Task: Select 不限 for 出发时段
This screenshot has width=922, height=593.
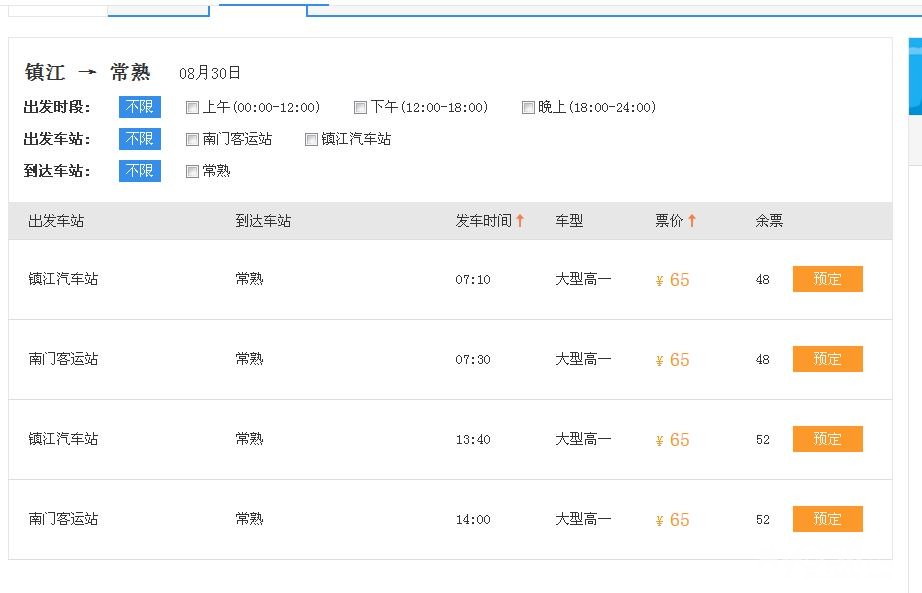Action: click(140, 107)
